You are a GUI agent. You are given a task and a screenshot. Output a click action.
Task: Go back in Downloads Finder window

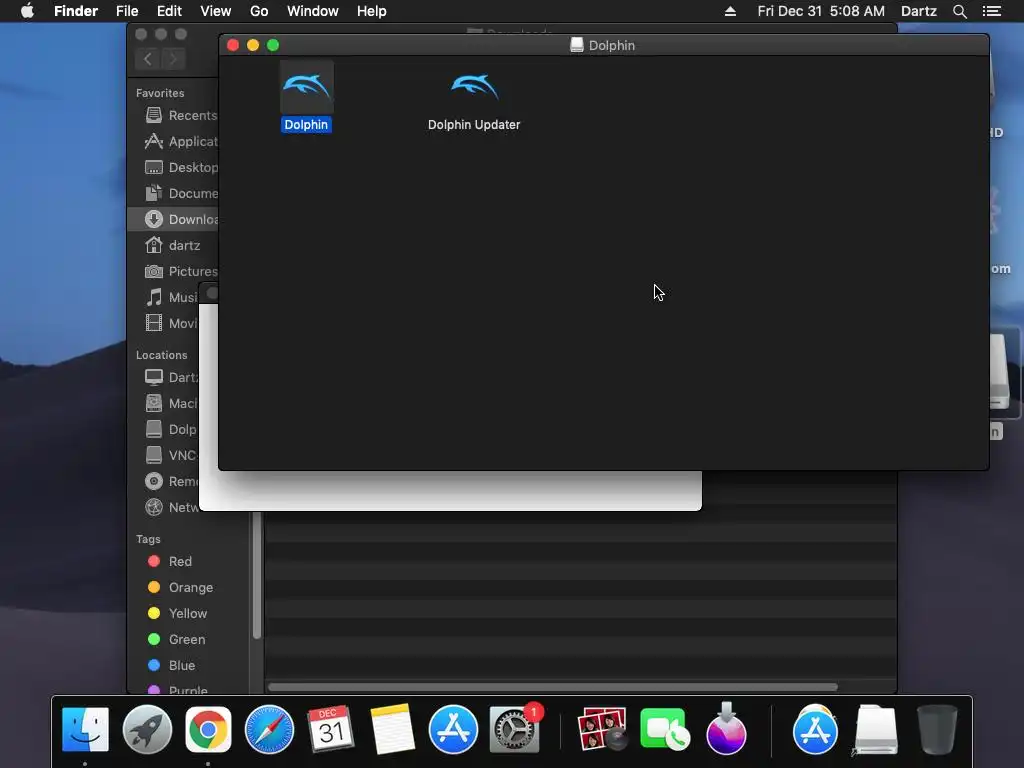point(148,59)
